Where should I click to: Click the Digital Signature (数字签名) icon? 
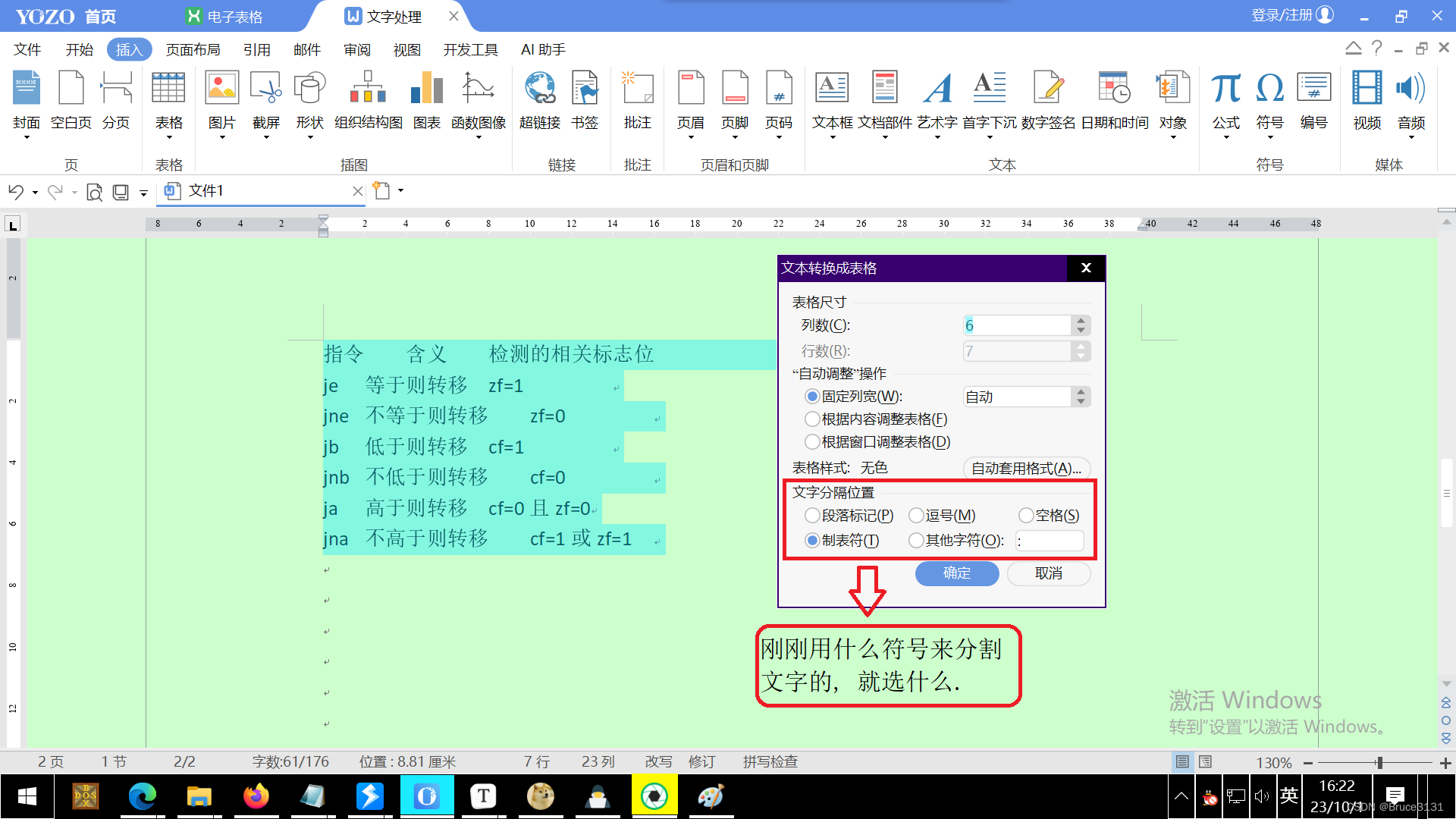click(1048, 89)
